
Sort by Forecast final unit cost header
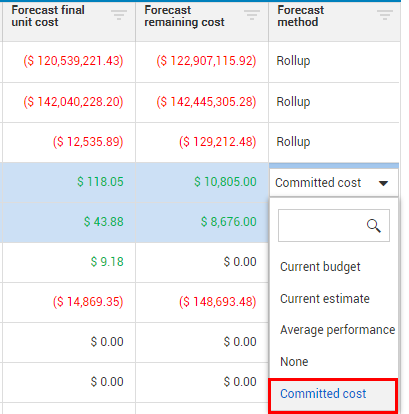coord(48,16)
